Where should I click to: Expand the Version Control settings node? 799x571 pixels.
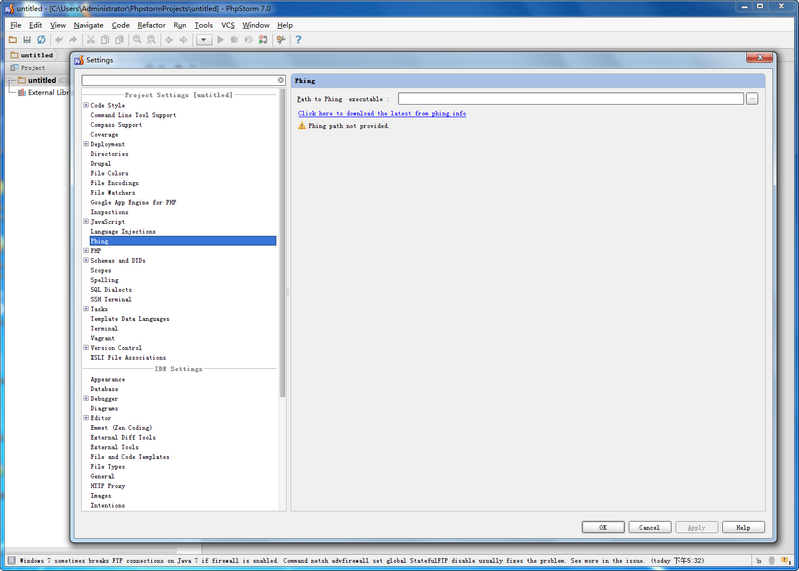click(x=86, y=347)
